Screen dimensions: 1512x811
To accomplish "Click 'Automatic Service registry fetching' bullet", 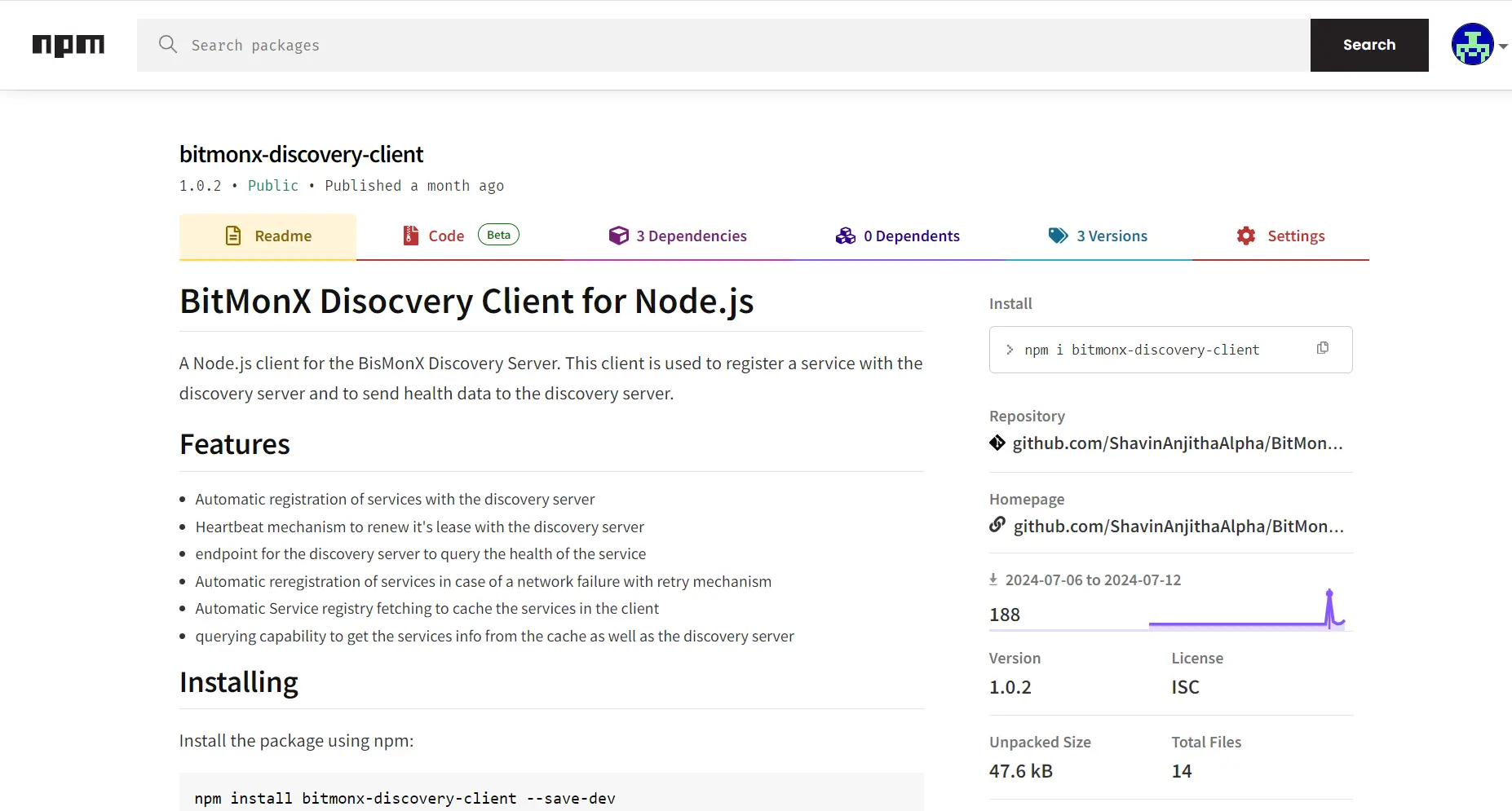I will [x=427, y=609].
